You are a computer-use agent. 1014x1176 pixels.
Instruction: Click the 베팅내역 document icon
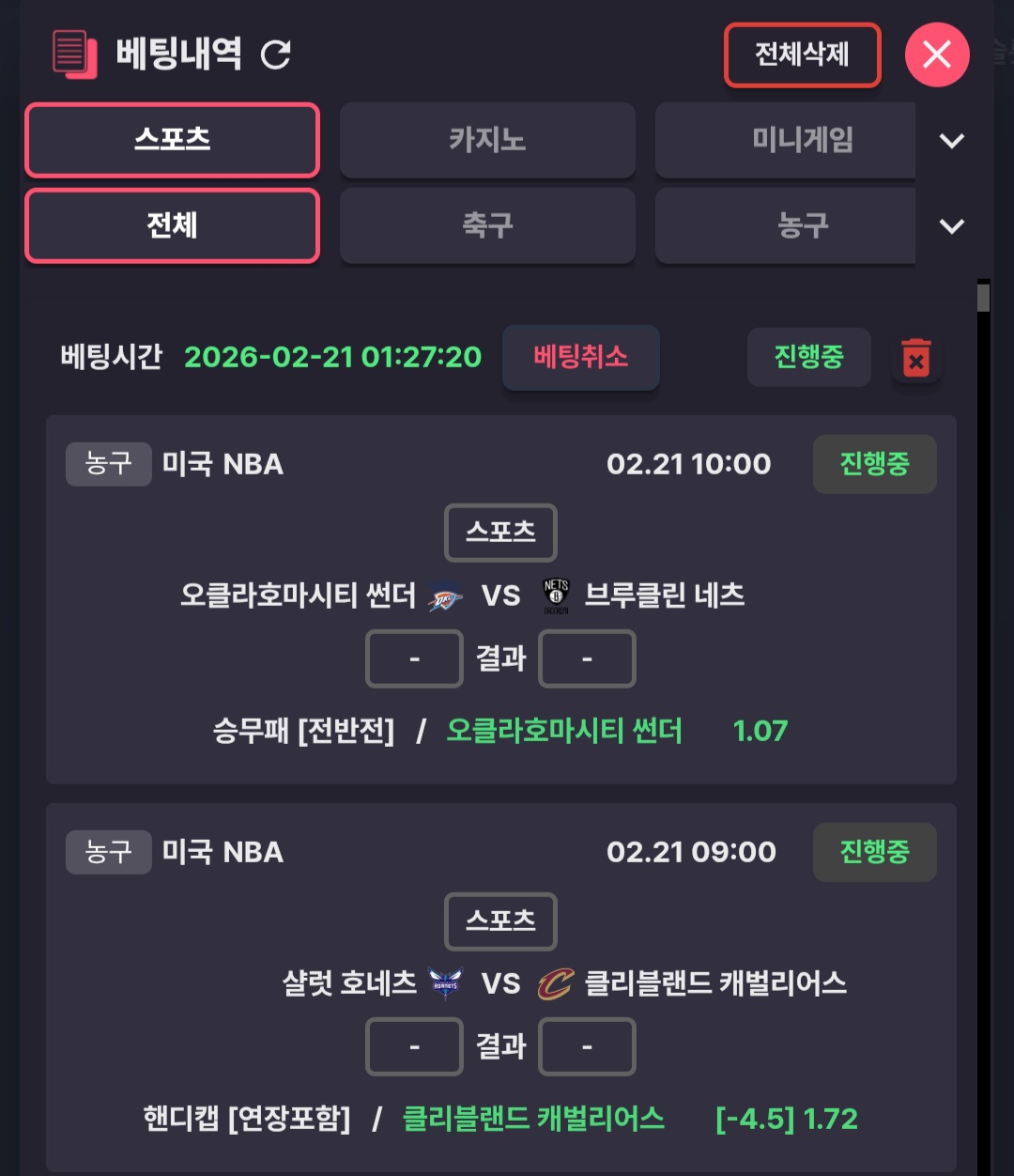coord(75,54)
